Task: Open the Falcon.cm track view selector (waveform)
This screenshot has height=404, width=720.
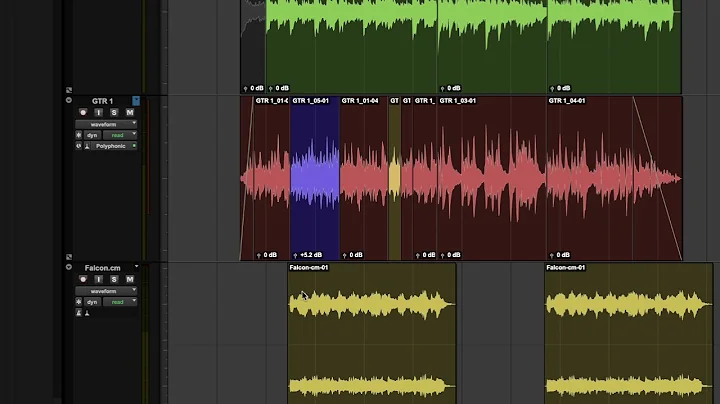Action: click(106, 291)
